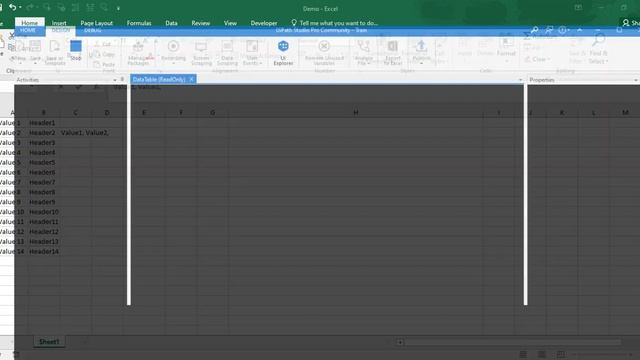
Task: Click the Paste command
Action: tap(104, 64)
